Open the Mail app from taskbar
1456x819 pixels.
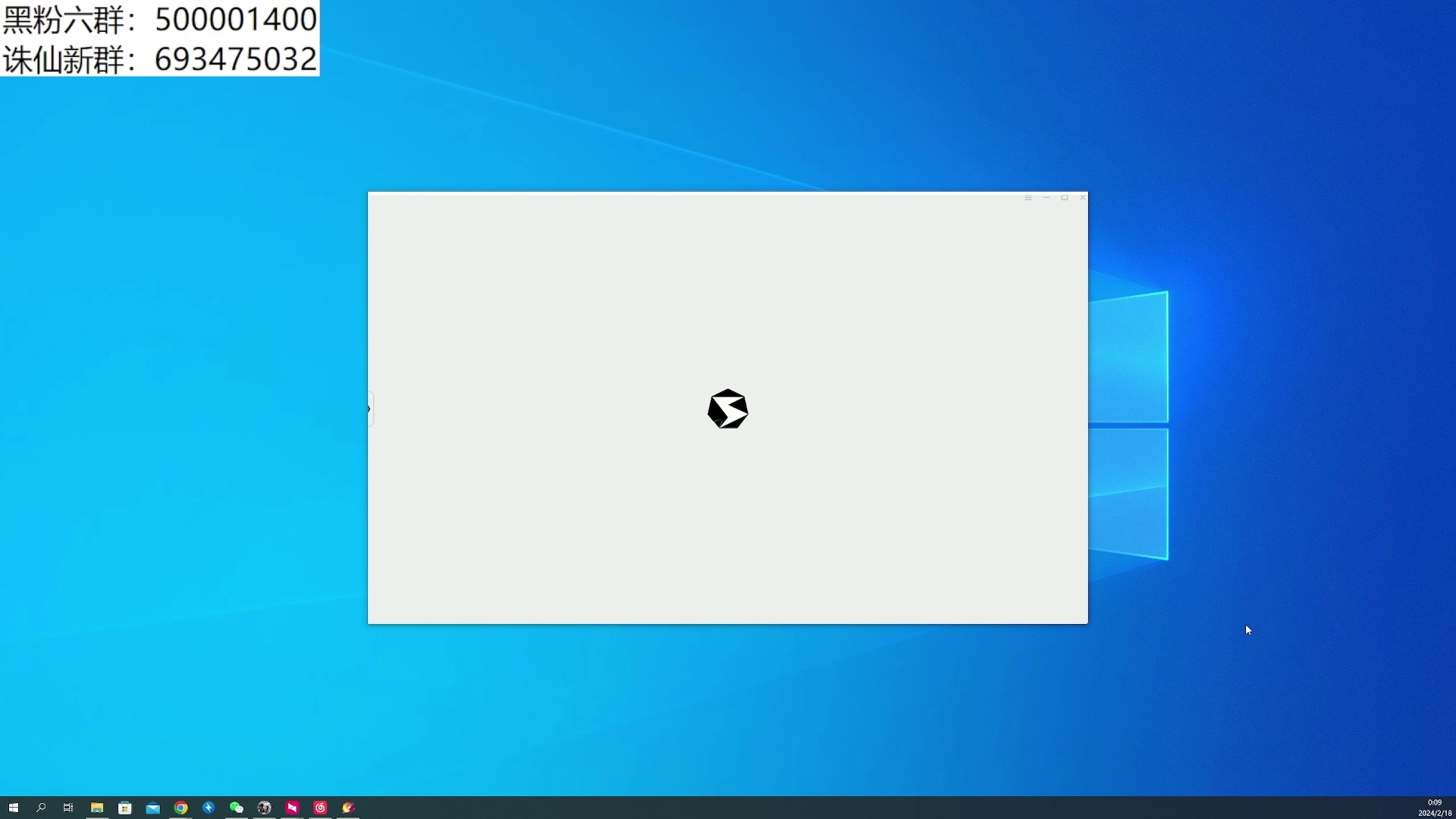(153, 808)
